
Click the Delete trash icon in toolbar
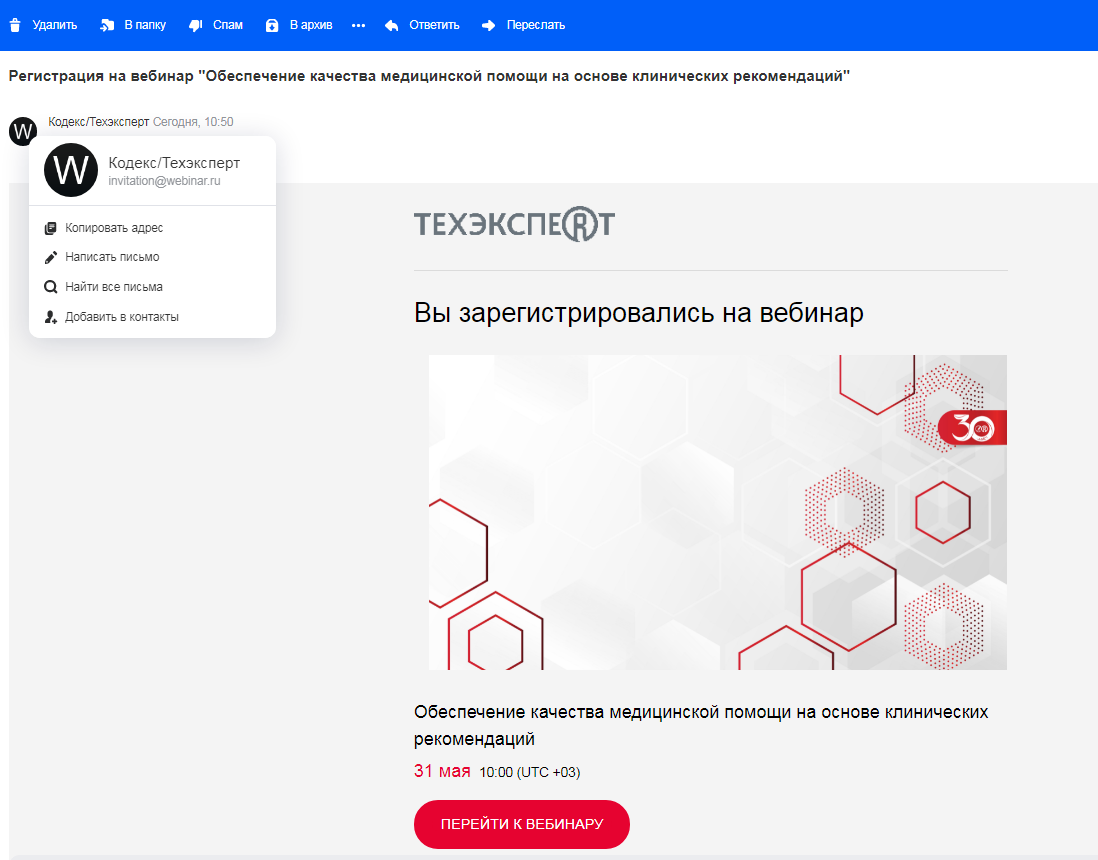coord(15,25)
